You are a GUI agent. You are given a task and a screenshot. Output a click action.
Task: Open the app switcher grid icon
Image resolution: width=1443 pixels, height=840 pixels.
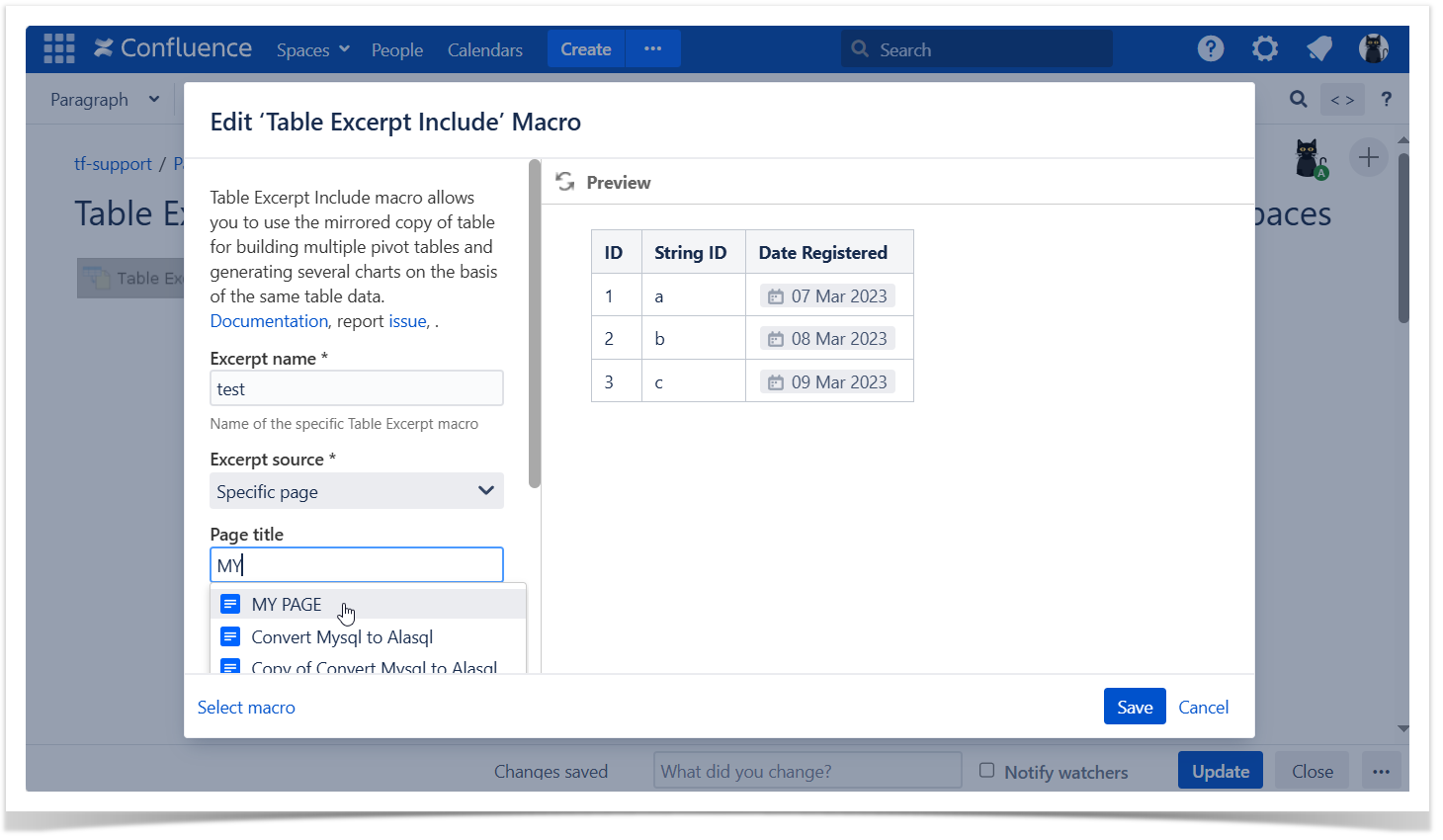click(58, 48)
